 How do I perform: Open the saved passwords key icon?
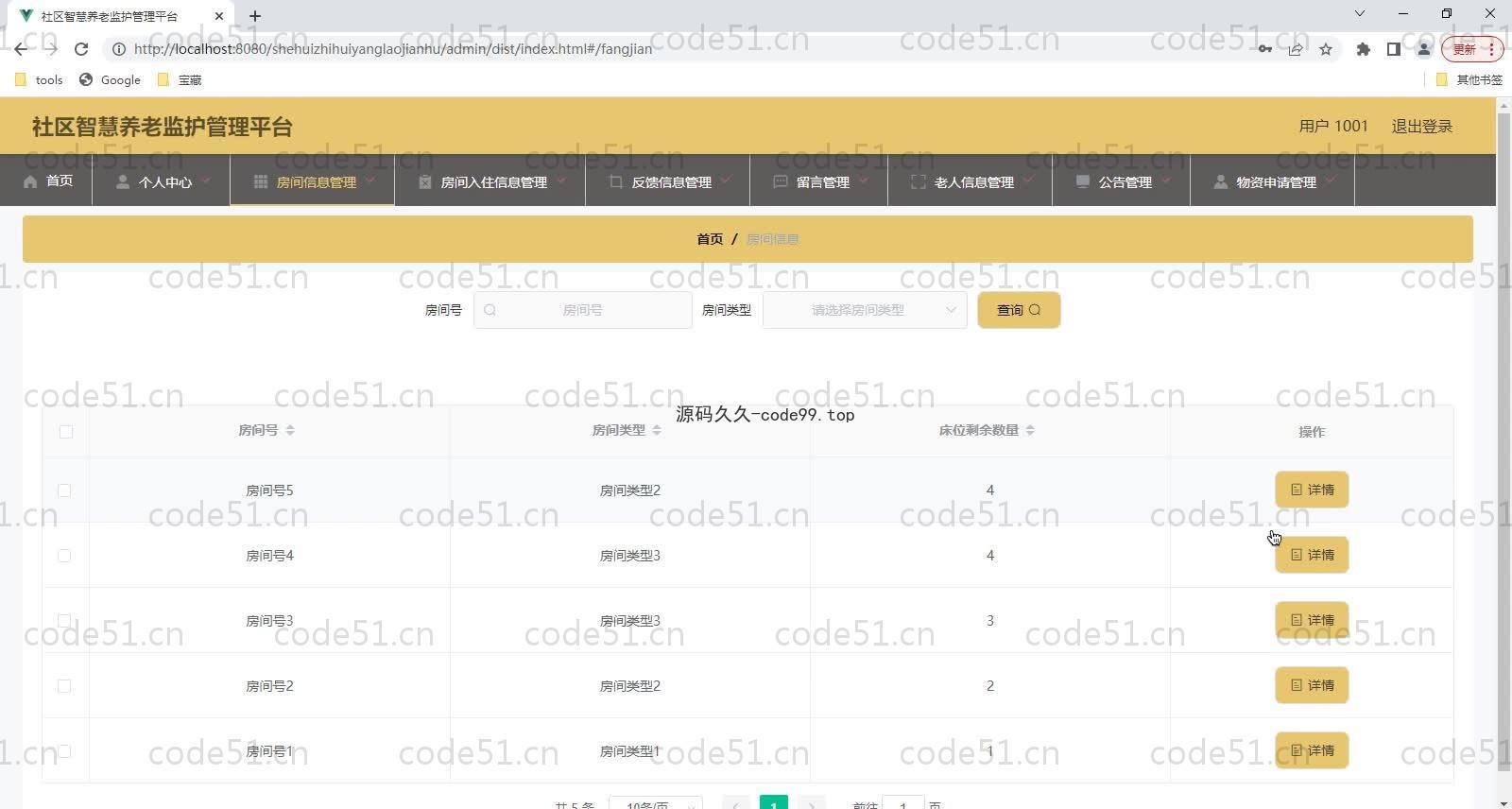point(1264,49)
